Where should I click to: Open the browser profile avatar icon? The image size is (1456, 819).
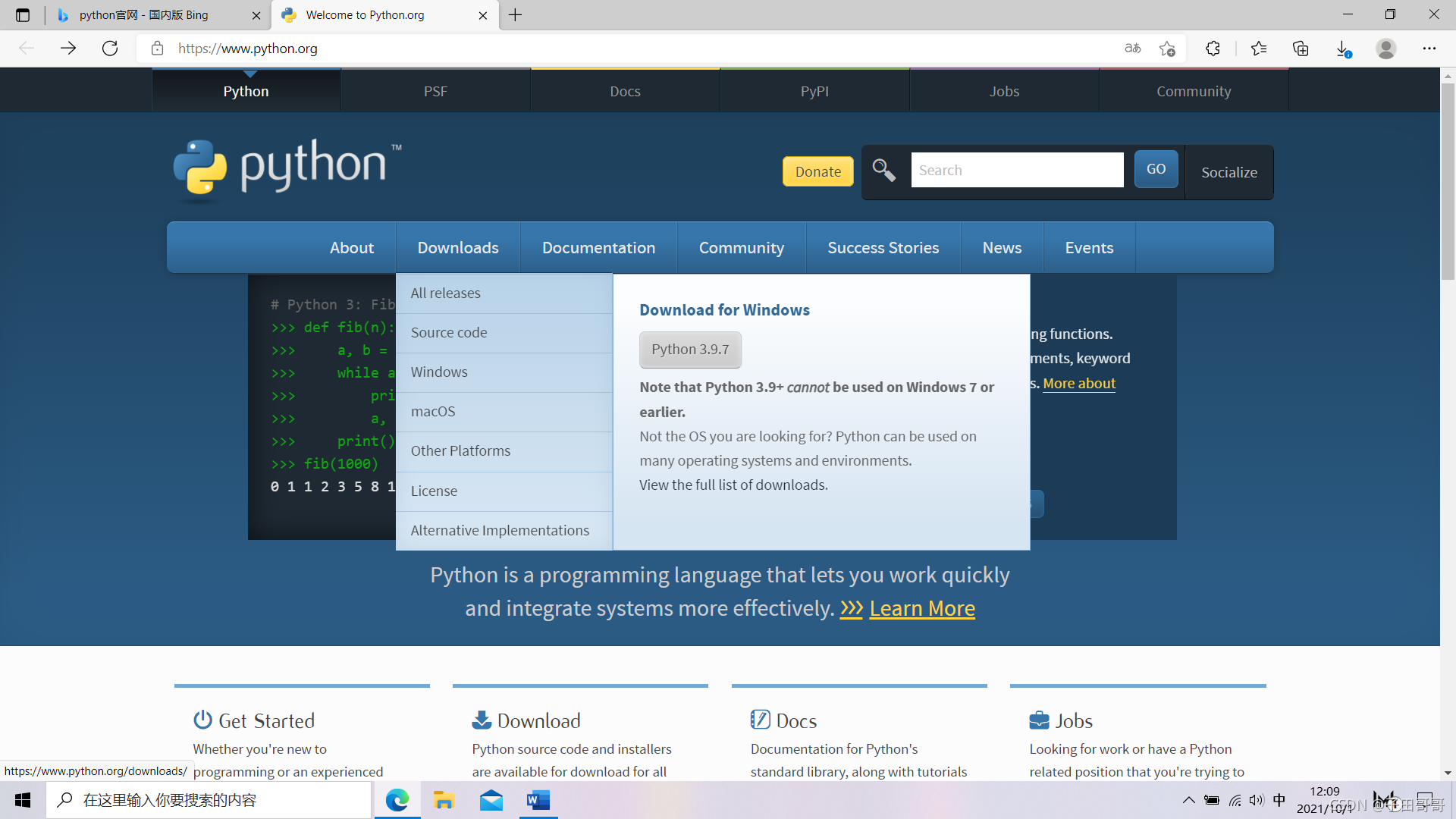(1385, 48)
